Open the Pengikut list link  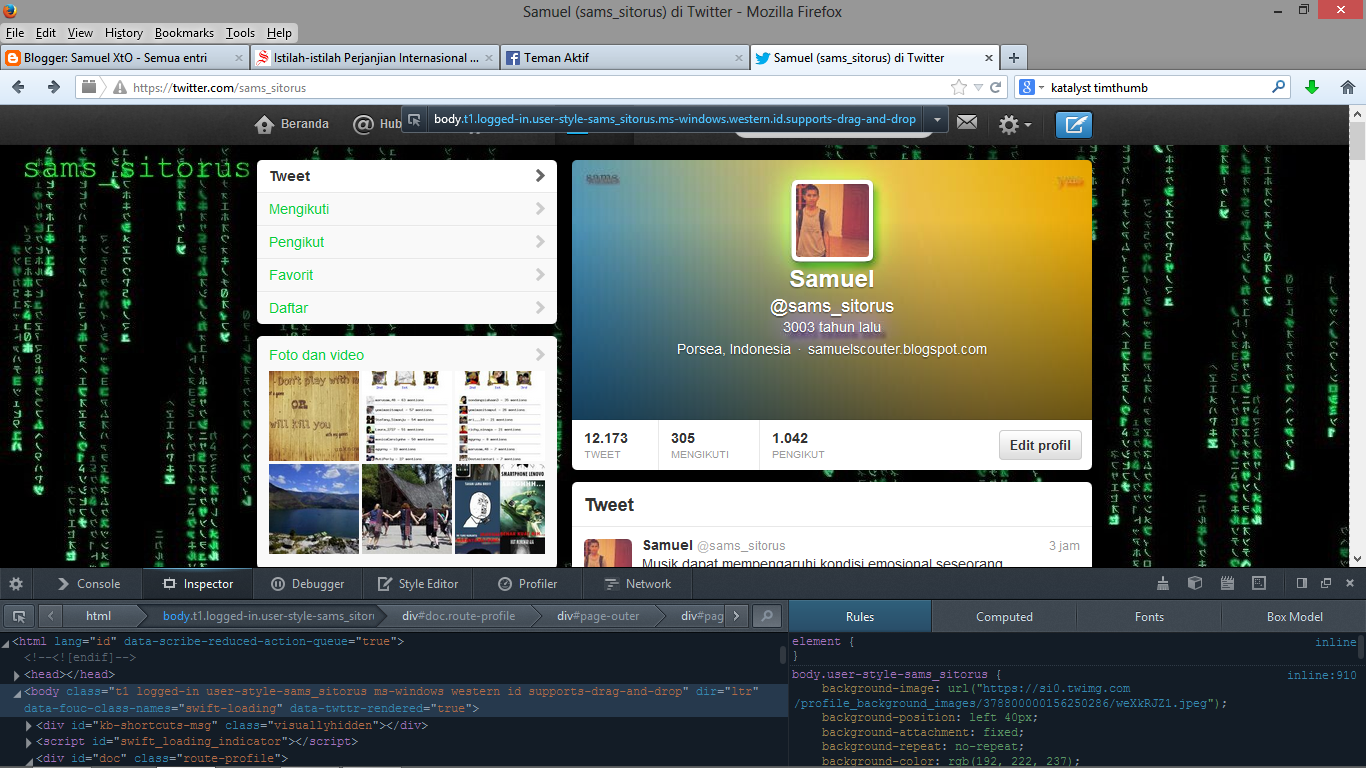407,242
